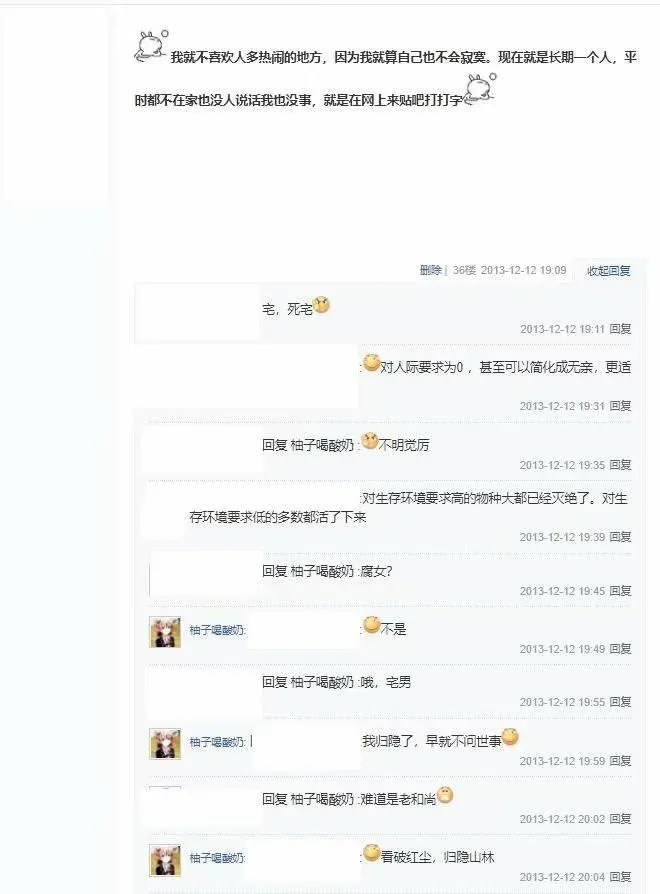Click the emoji after 我归隐了，早就不问世事
The image size is (660, 894).
point(510,737)
